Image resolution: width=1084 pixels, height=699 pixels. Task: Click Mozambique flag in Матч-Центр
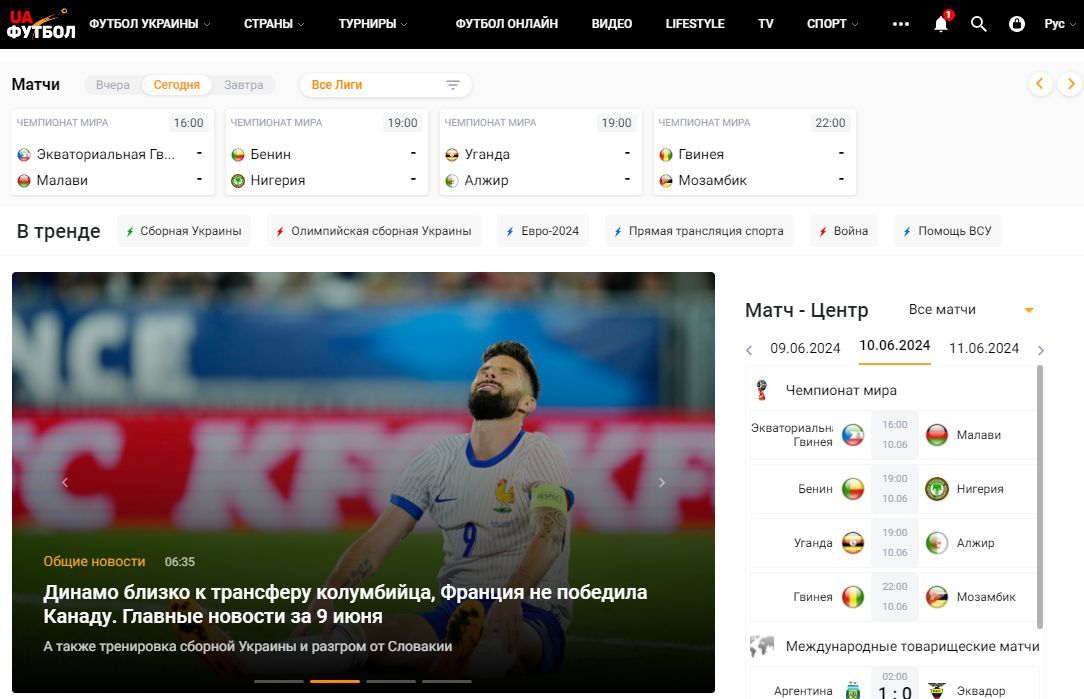[x=937, y=597]
